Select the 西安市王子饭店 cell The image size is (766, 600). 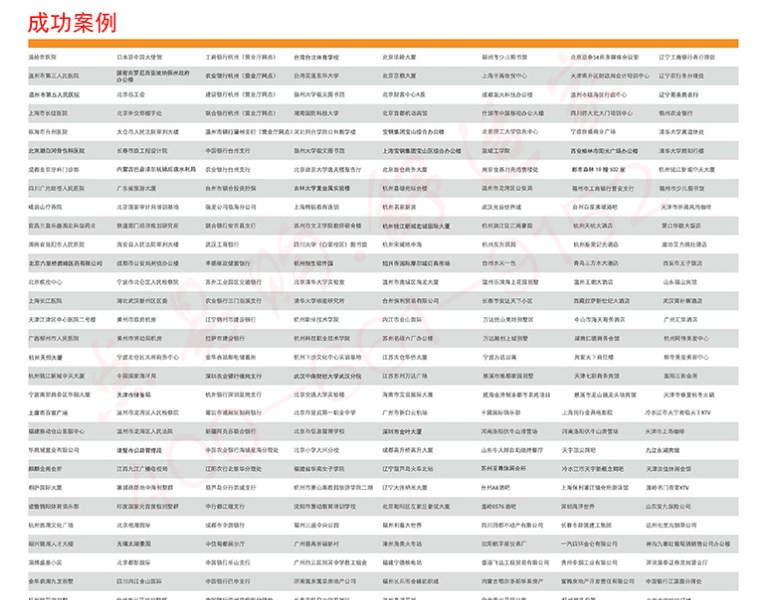(682, 263)
